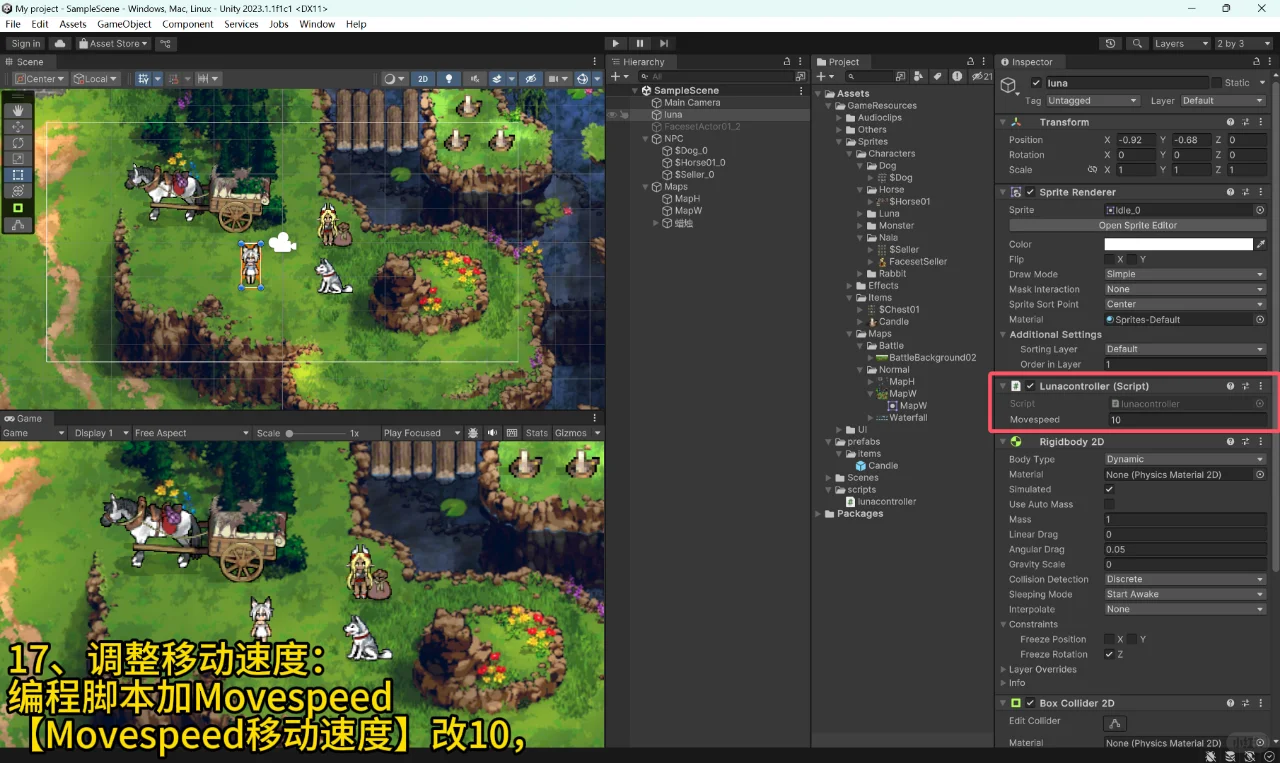
Task: Open the GameObject menu
Action: tap(124, 24)
